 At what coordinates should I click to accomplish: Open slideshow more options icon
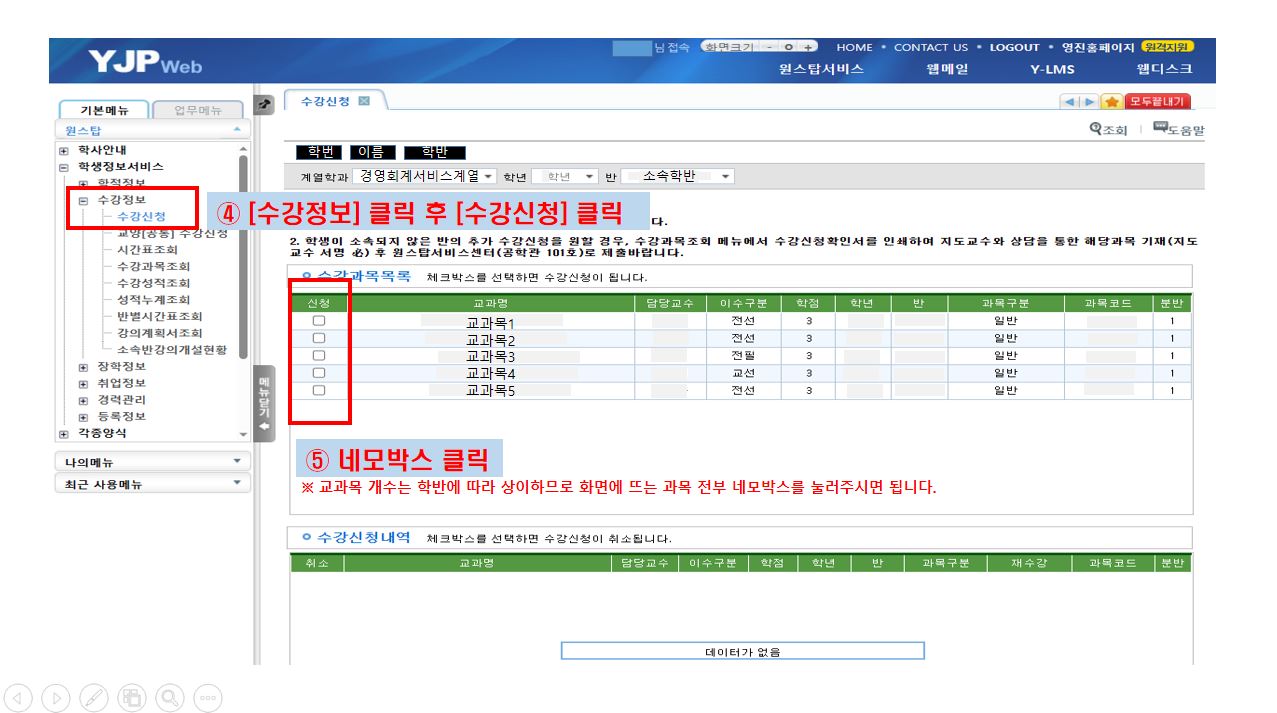[207, 697]
